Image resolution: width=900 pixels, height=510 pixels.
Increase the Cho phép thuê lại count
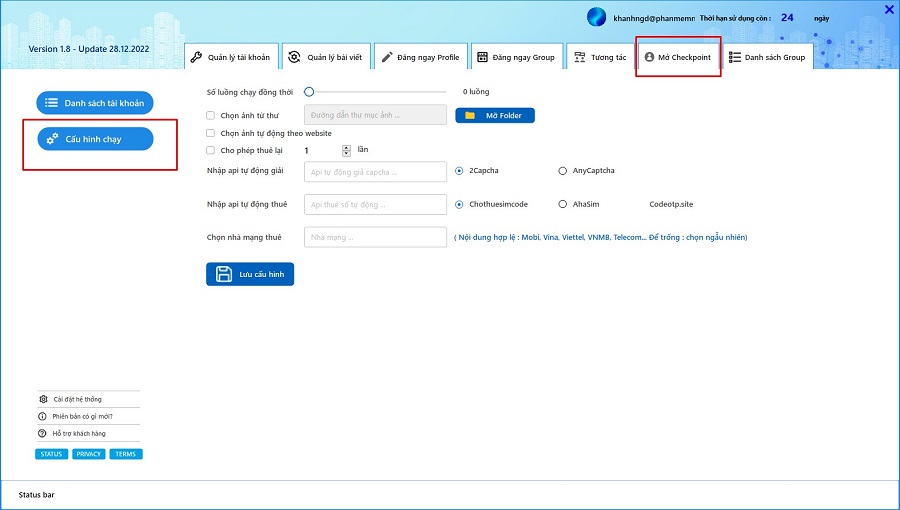click(346, 147)
